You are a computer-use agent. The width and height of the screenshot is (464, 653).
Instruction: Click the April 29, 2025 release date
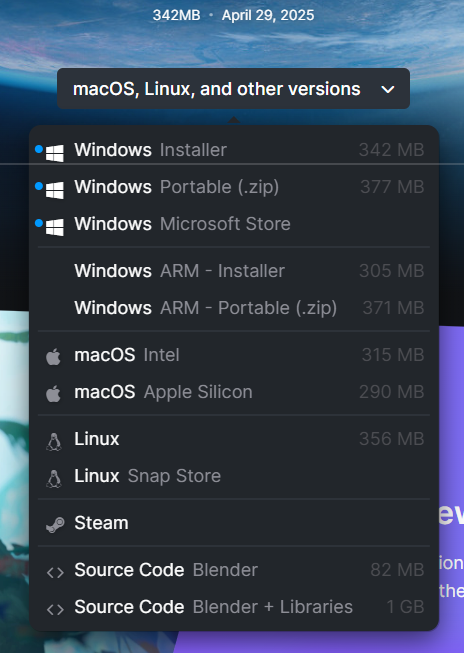click(x=268, y=15)
